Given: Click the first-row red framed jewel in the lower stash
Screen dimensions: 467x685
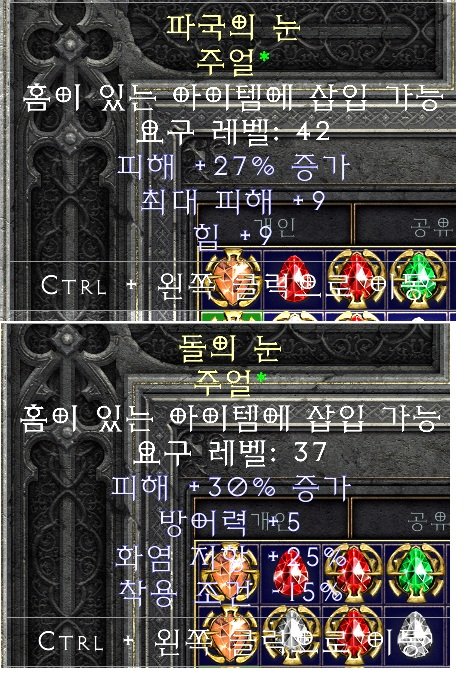Looking at the screenshot, I should click(354, 573).
